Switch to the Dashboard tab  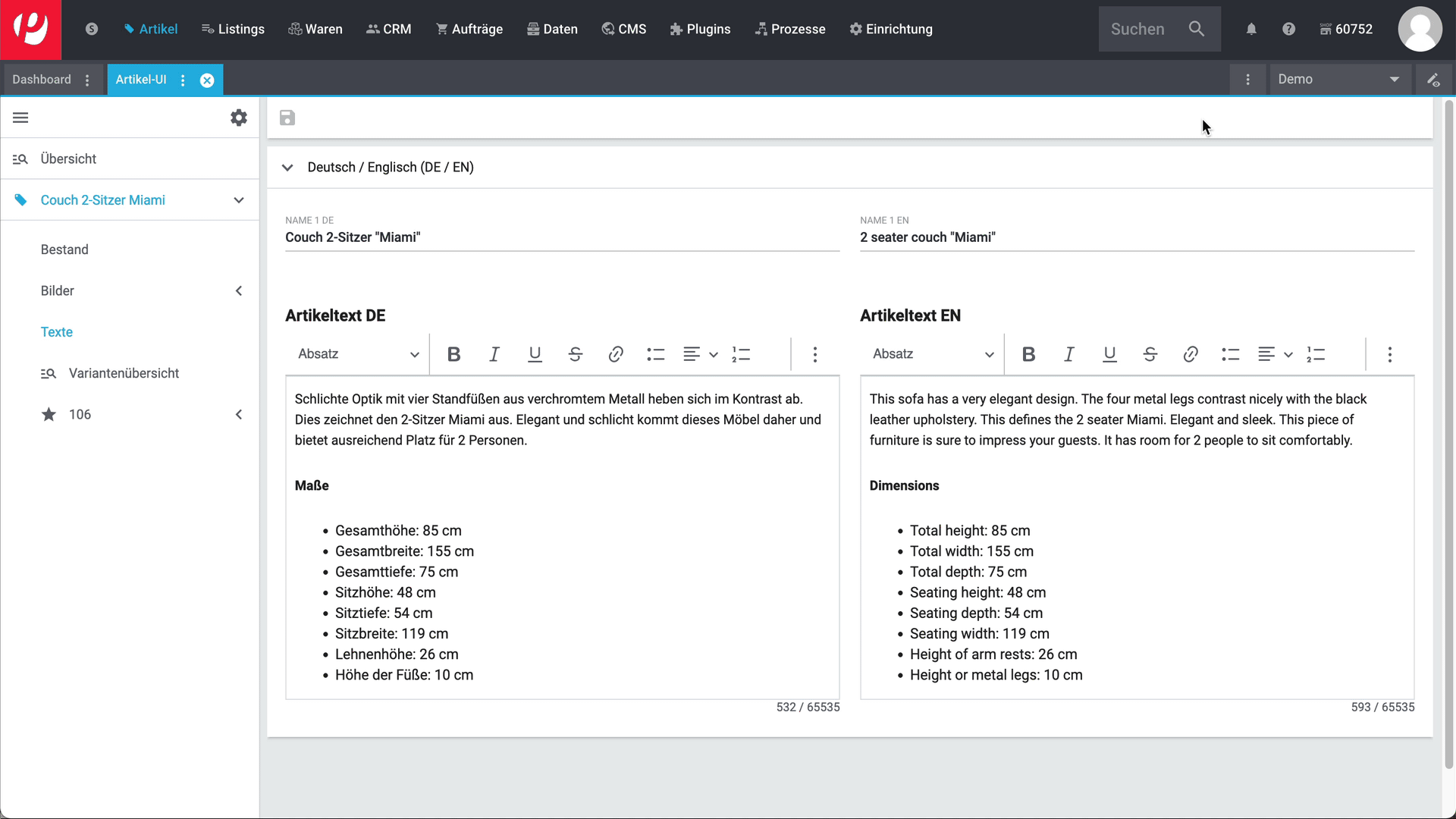[42, 80]
